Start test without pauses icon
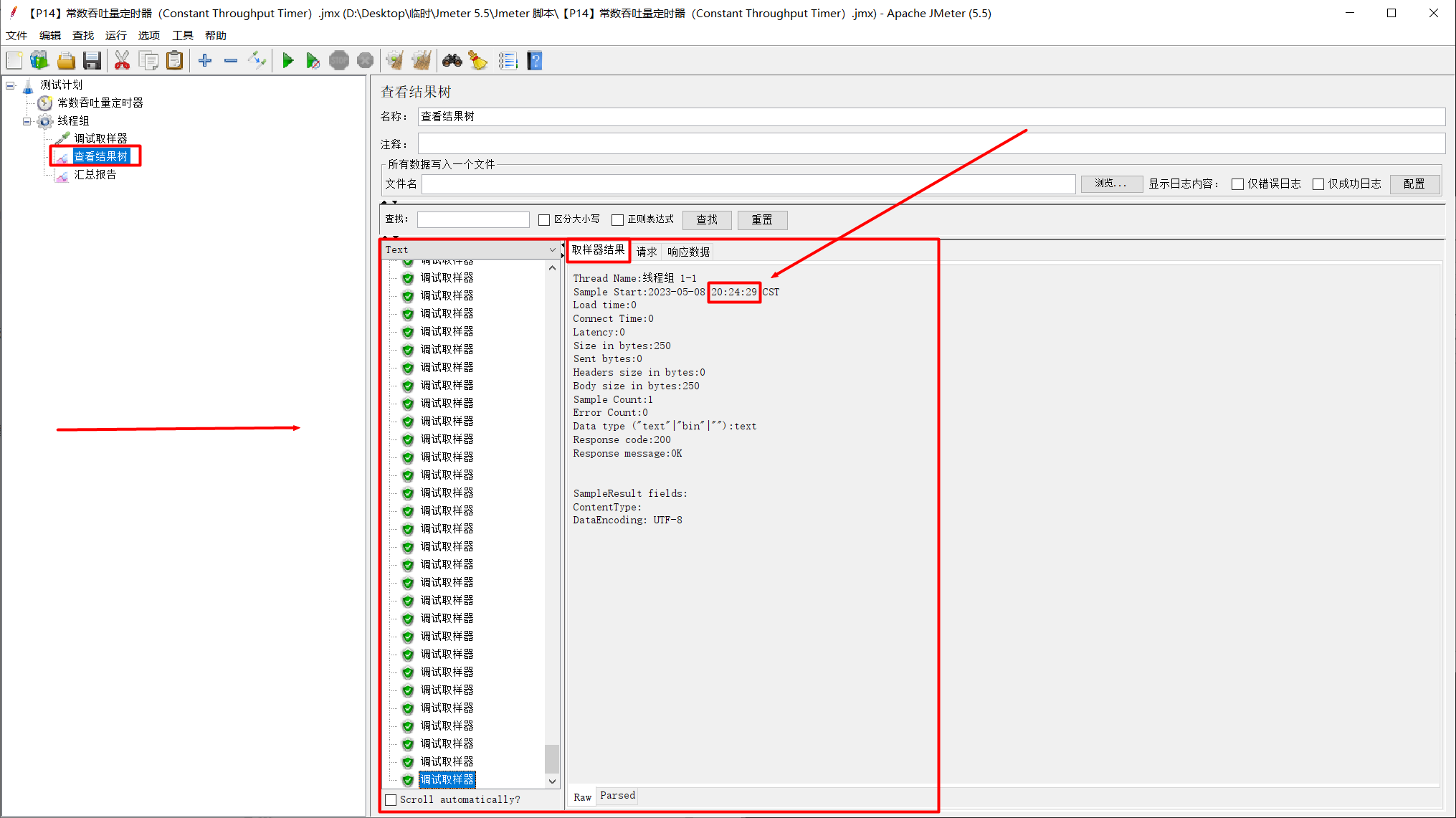Viewport: 1456px width, 818px height. pyautogui.click(x=313, y=61)
